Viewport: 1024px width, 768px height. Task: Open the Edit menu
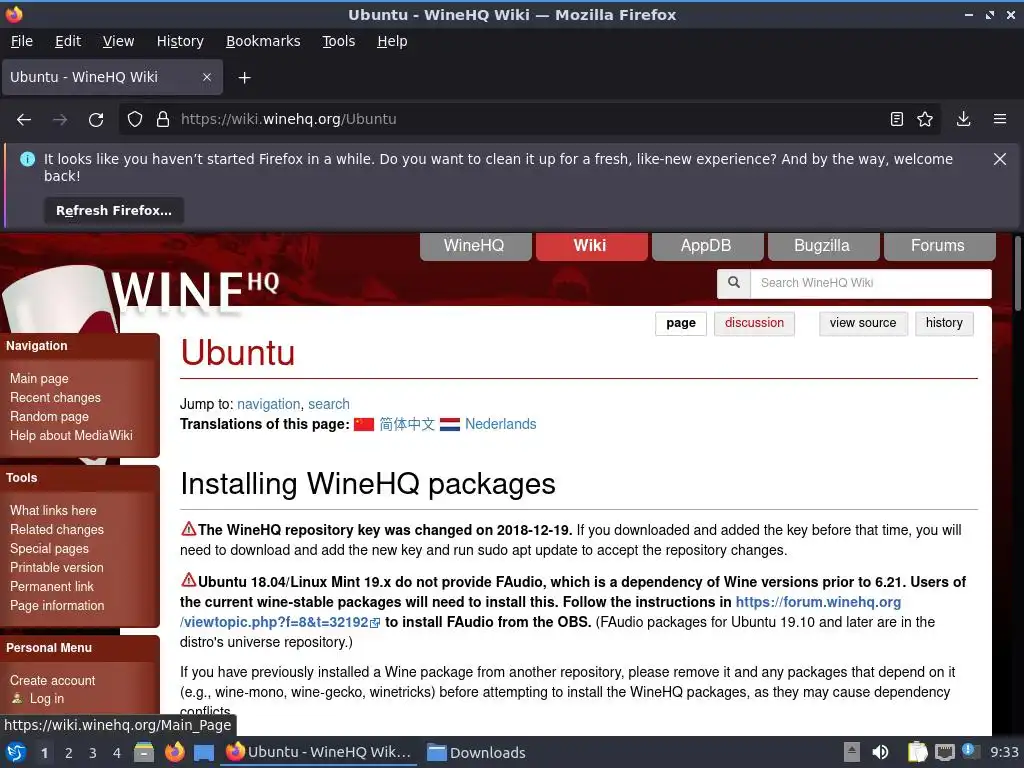[x=68, y=41]
